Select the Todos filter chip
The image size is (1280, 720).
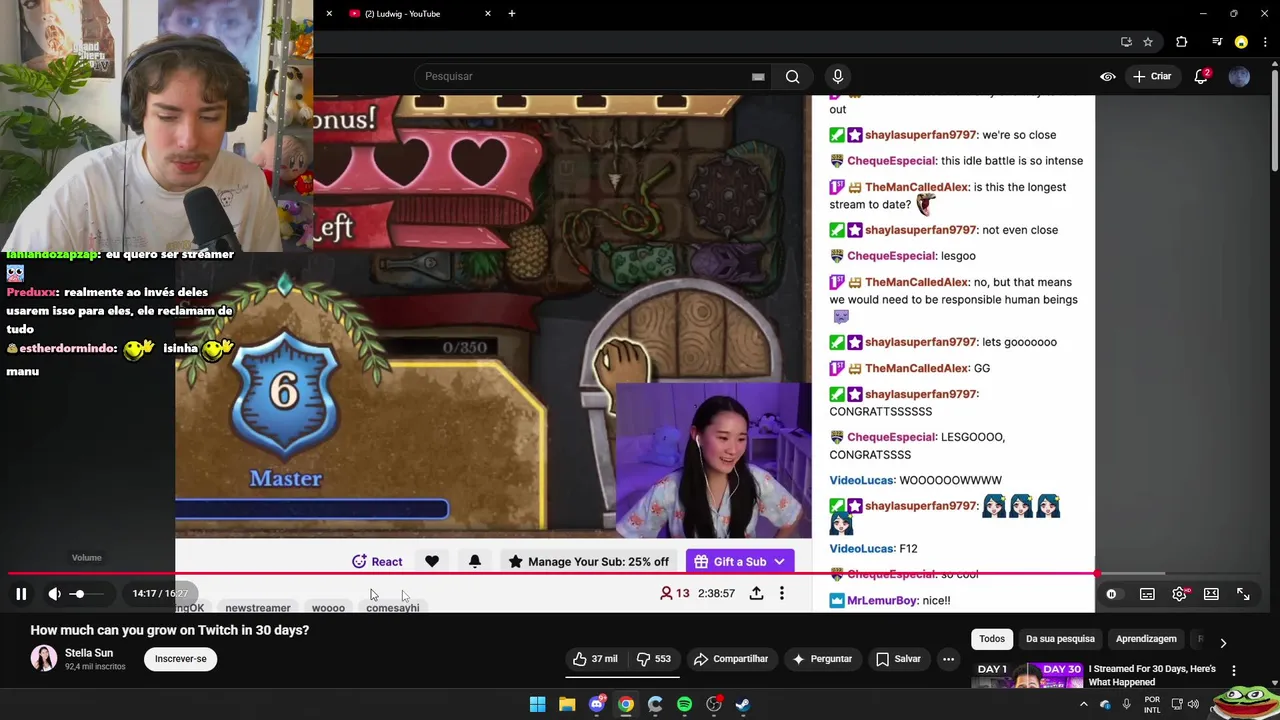tap(992, 639)
